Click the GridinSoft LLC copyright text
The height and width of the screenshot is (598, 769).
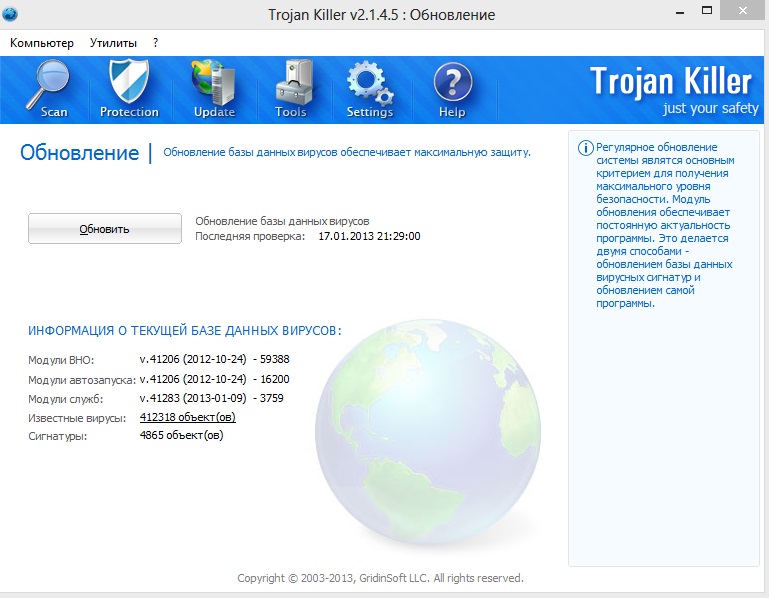click(381, 578)
